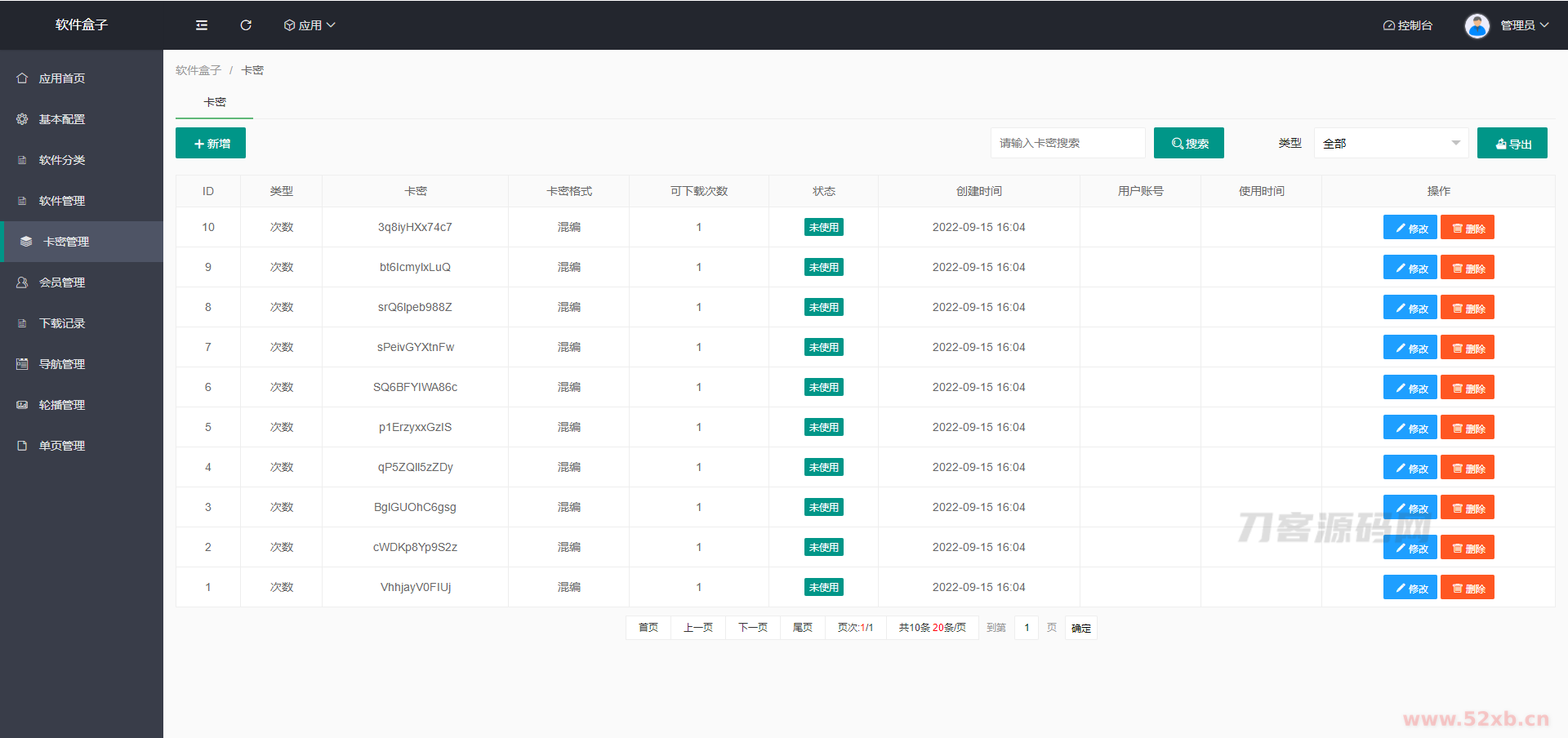1568x738 pixels.
Task: Go to 会员管理 in sidebar
Action: point(62,282)
